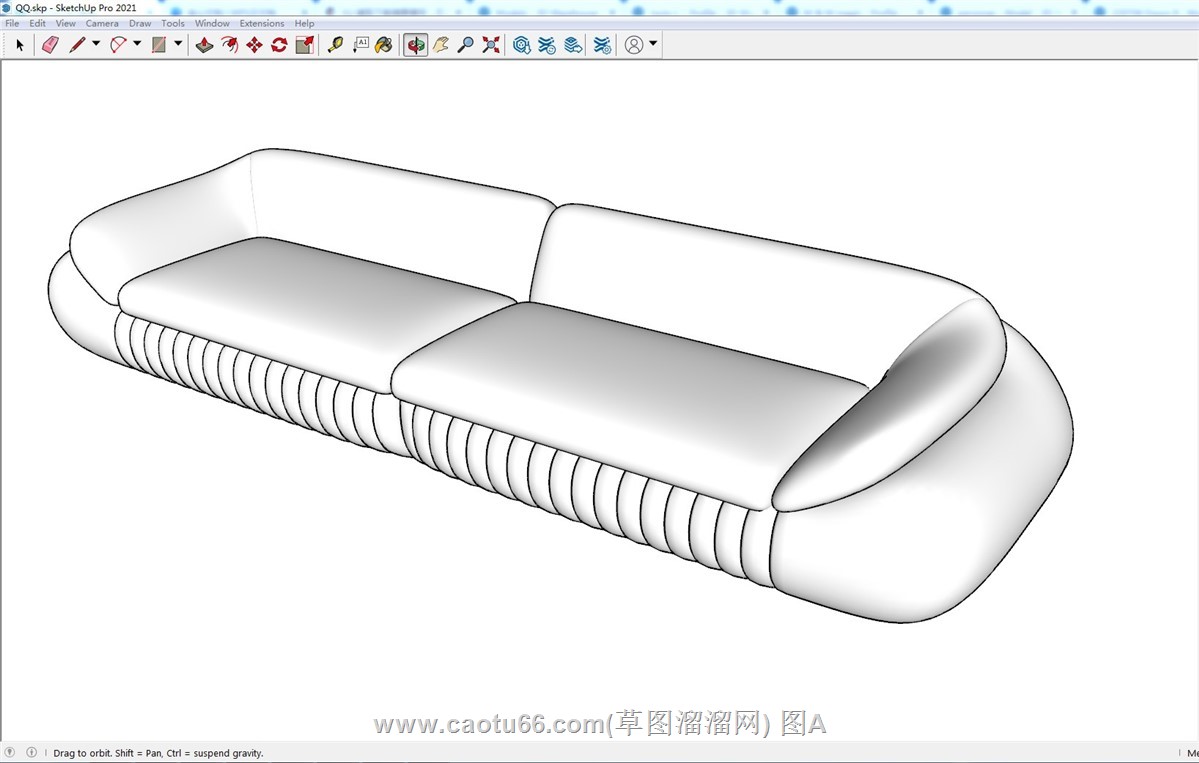Viewport: 1199px width, 763px height.
Task: Click the Send to LayOut icon
Action: [x=573, y=45]
